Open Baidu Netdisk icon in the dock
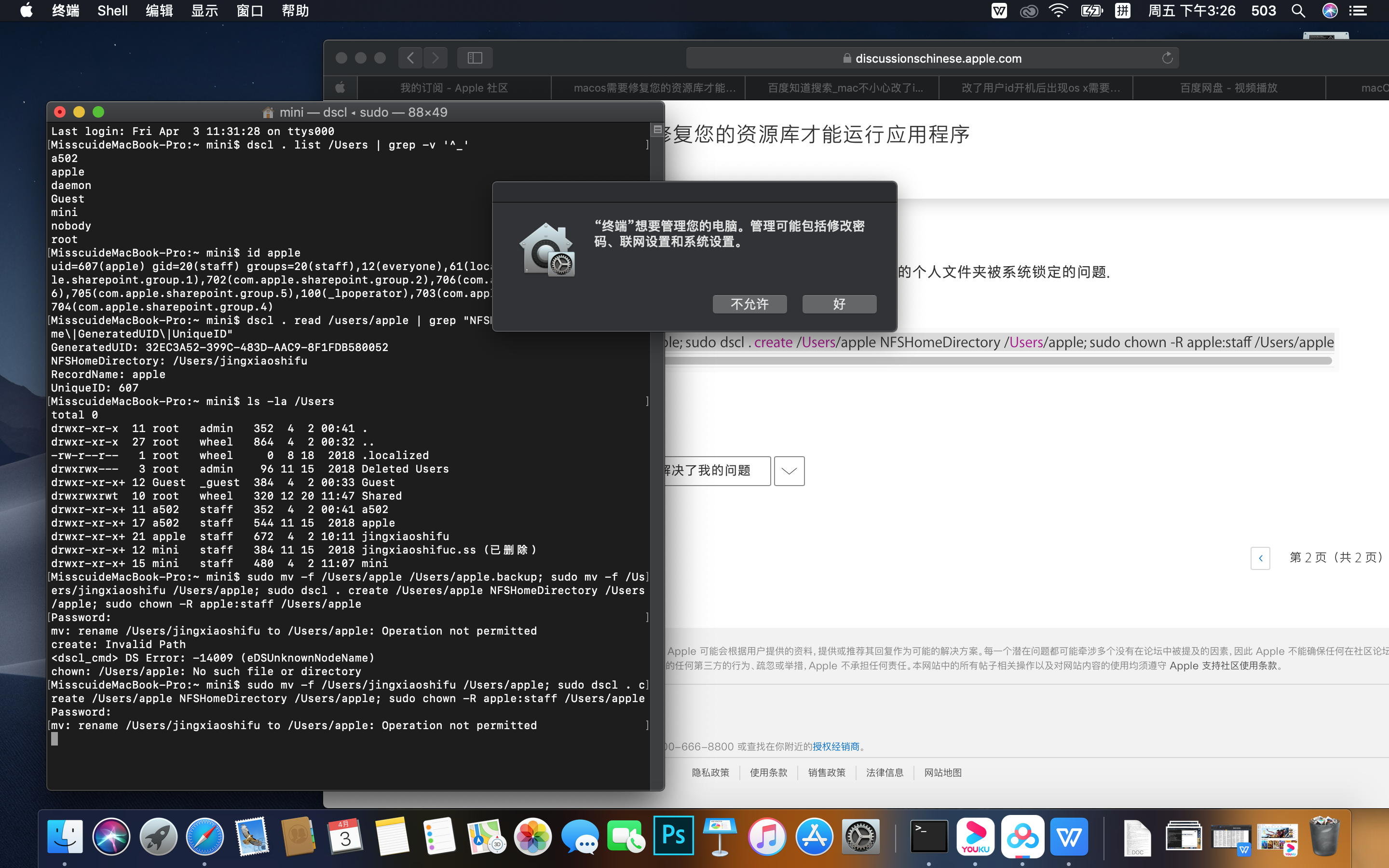 coord(1022,836)
